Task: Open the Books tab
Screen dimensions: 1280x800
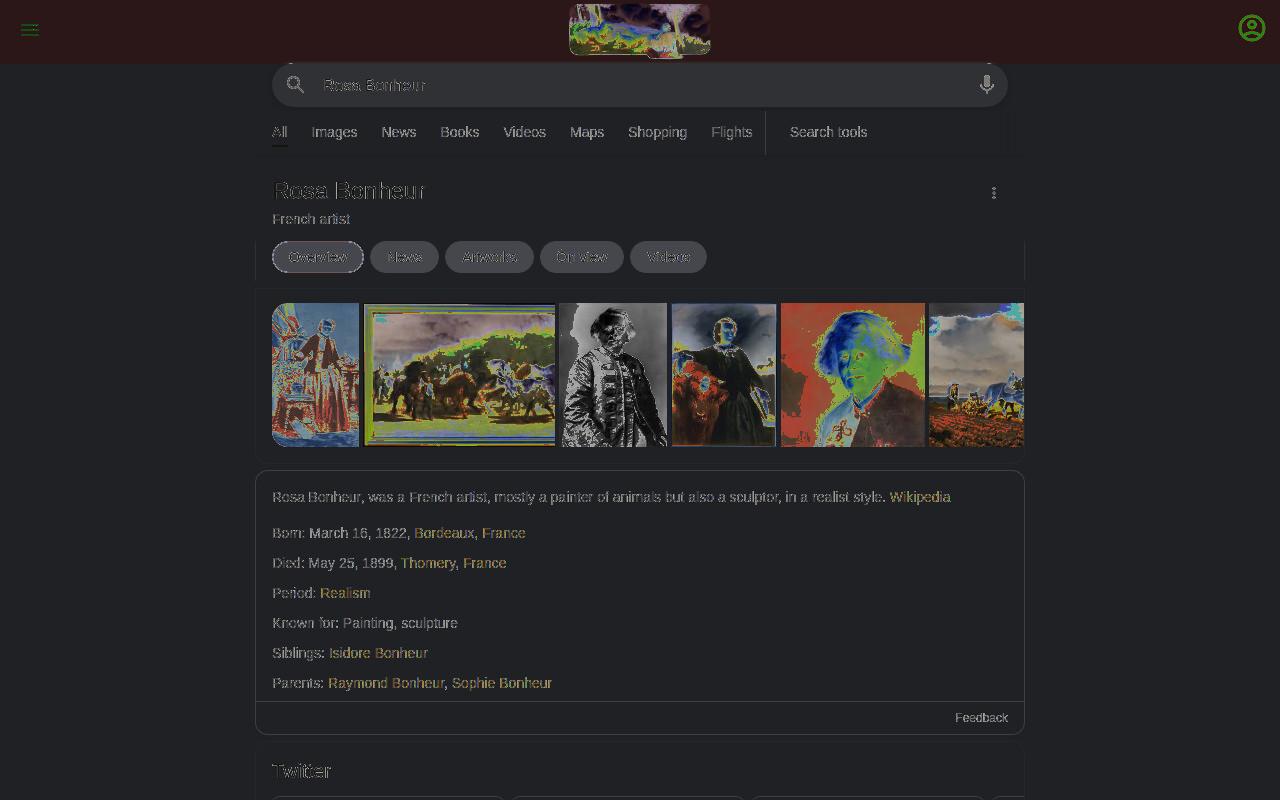Action: (x=460, y=132)
